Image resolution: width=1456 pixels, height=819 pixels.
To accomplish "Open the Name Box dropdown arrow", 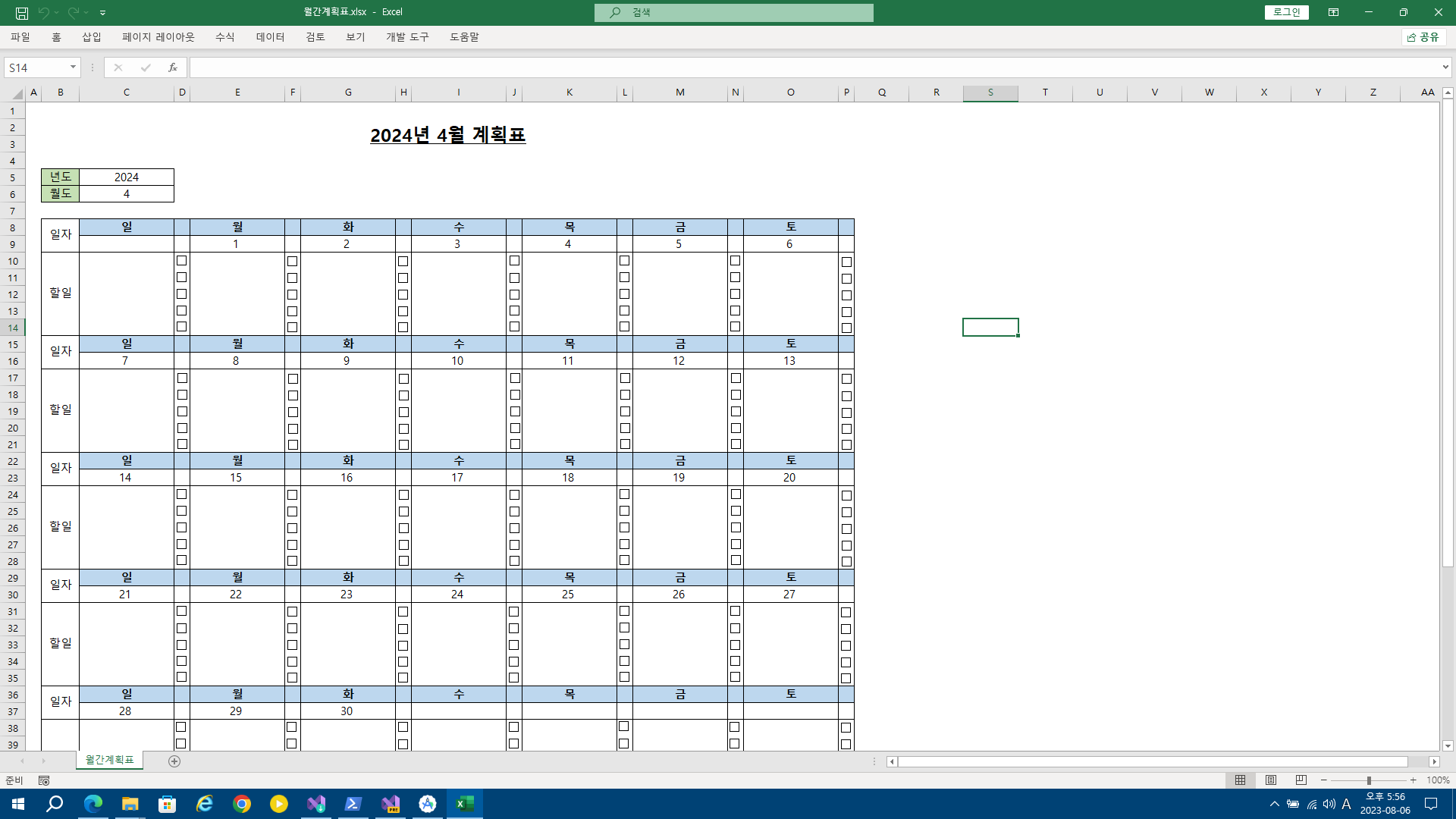I will point(73,67).
